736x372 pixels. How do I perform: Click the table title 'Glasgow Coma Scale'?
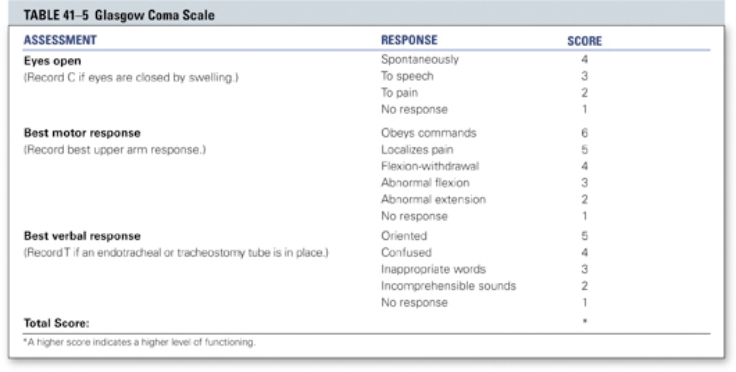(154, 15)
